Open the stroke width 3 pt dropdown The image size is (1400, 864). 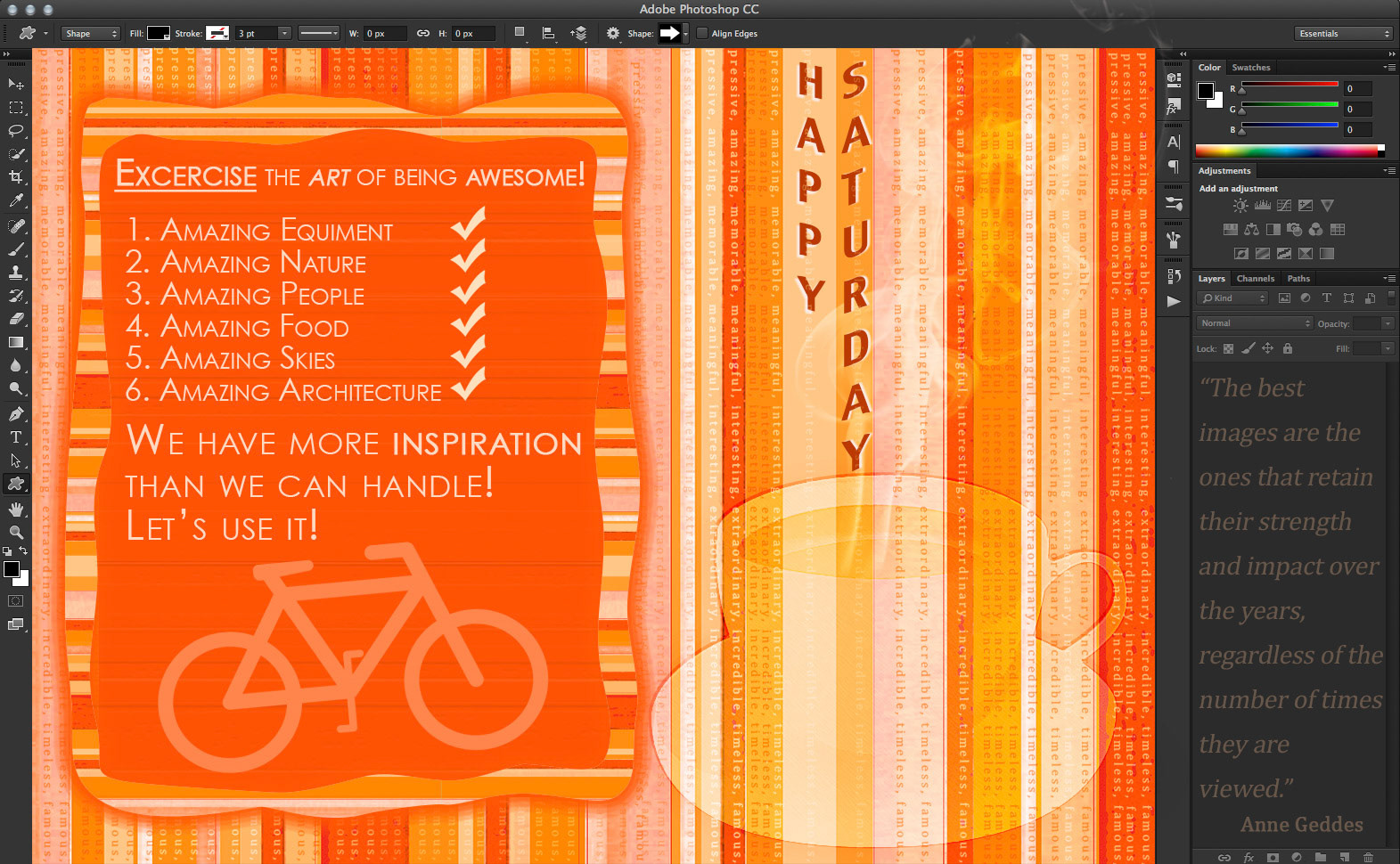(284, 34)
